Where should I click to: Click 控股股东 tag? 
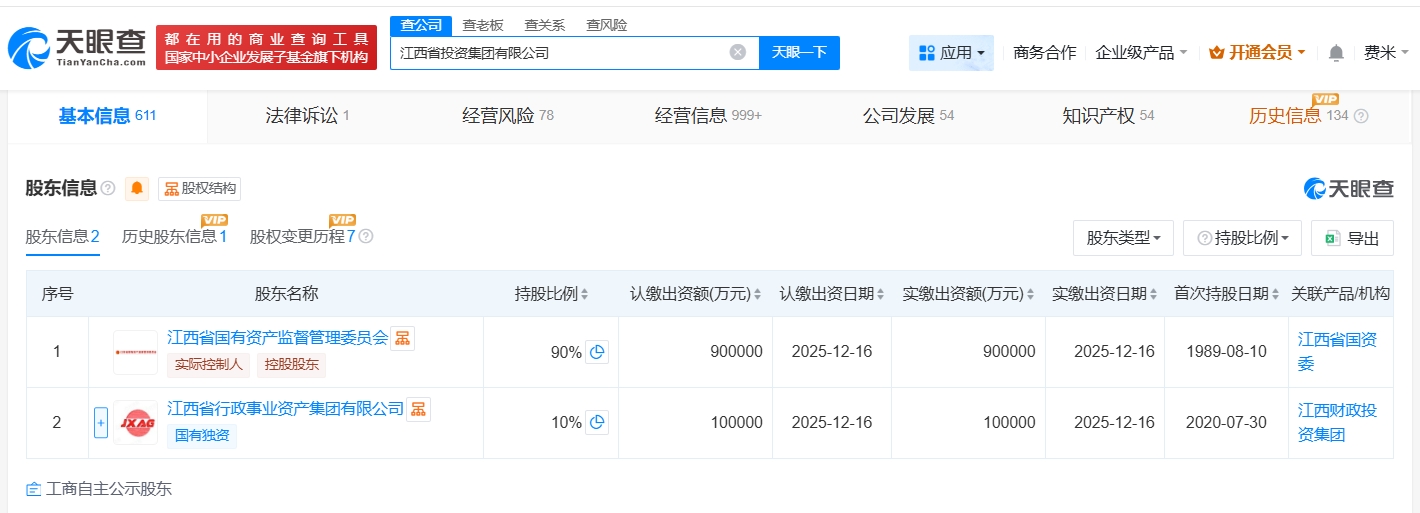292,365
